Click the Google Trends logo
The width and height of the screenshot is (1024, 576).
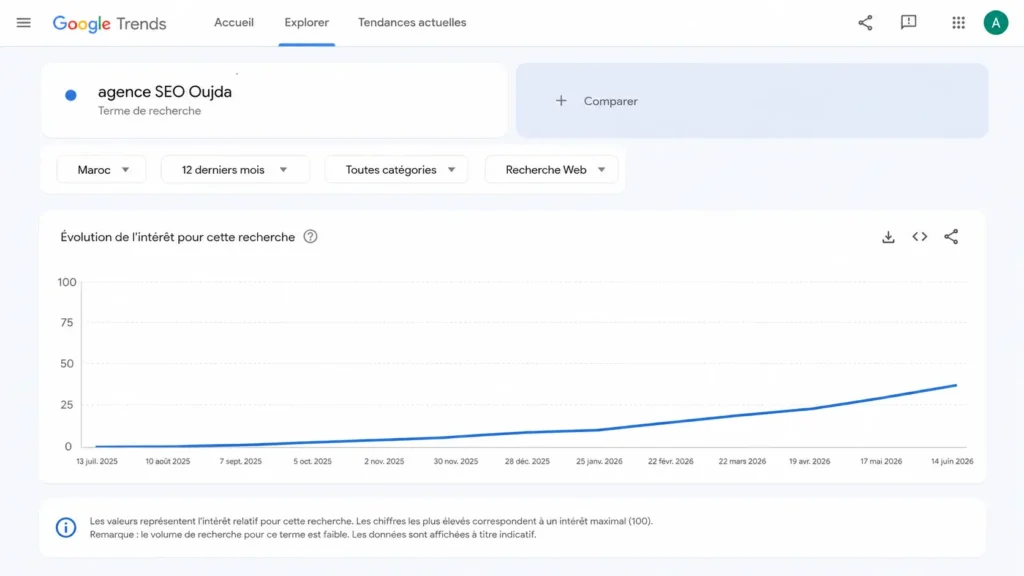(x=109, y=24)
